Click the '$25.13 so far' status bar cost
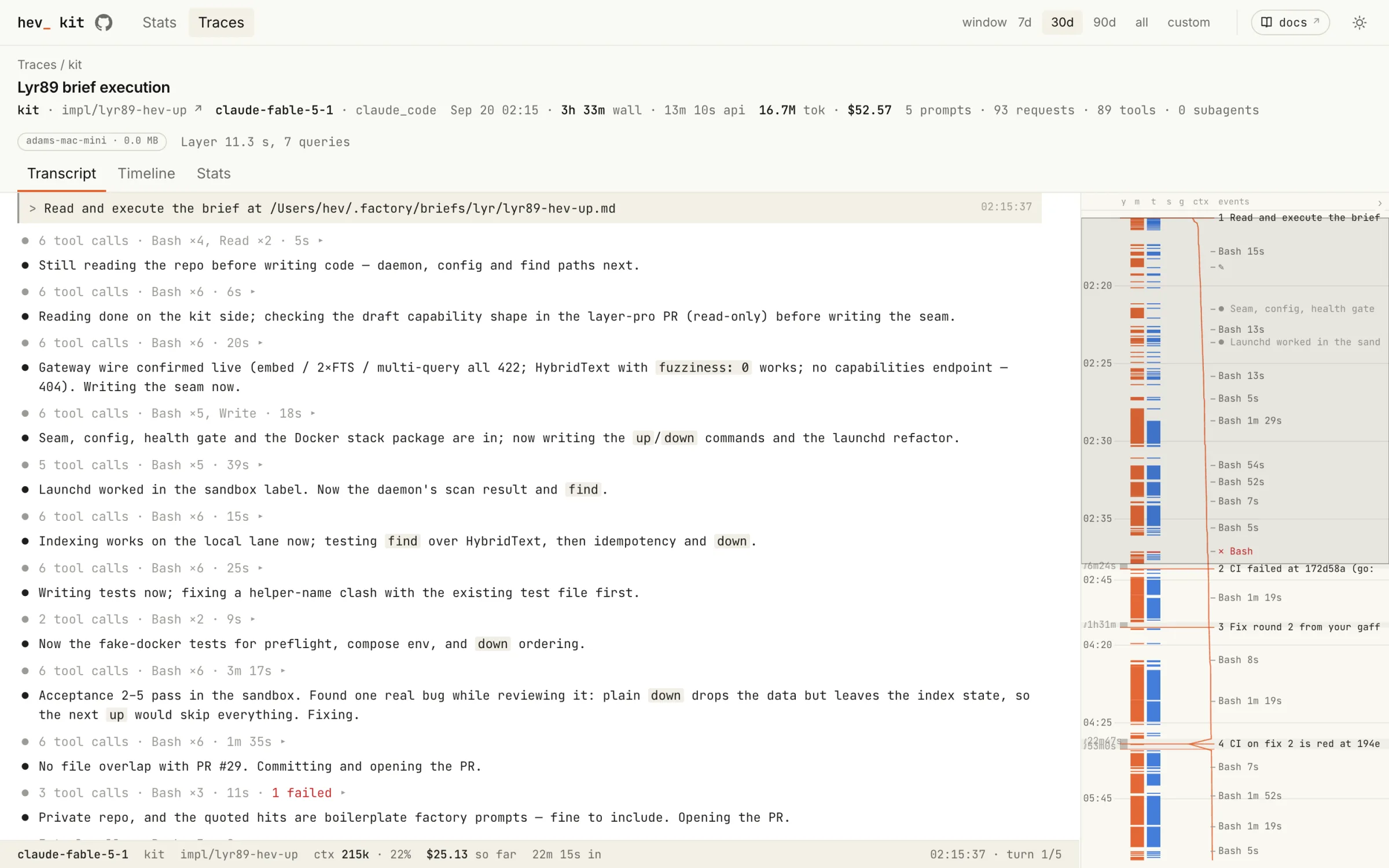The height and width of the screenshot is (868, 1389). click(x=471, y=855)
